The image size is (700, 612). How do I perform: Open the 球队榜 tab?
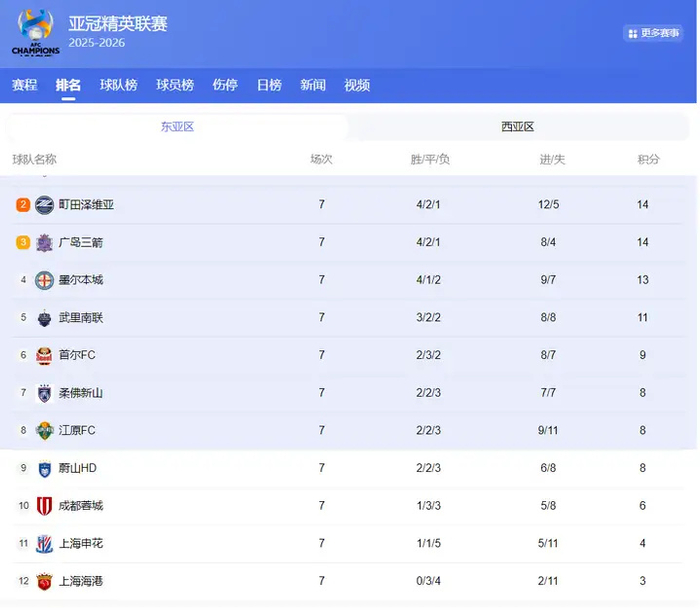point(118,85)
